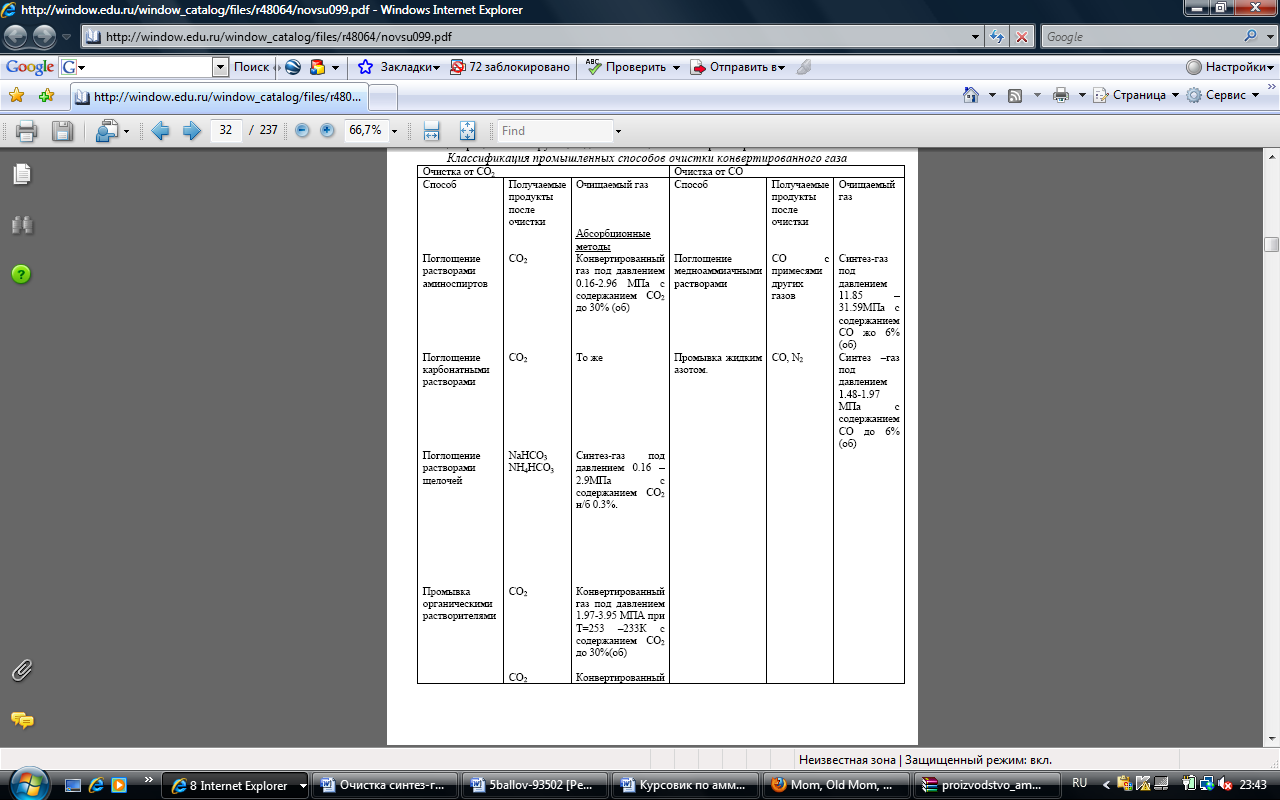This screenshot has width=1280, height=800.
Task: Switch to 5ballov-93502 Word taskbar window
Action: coord(536,785)
